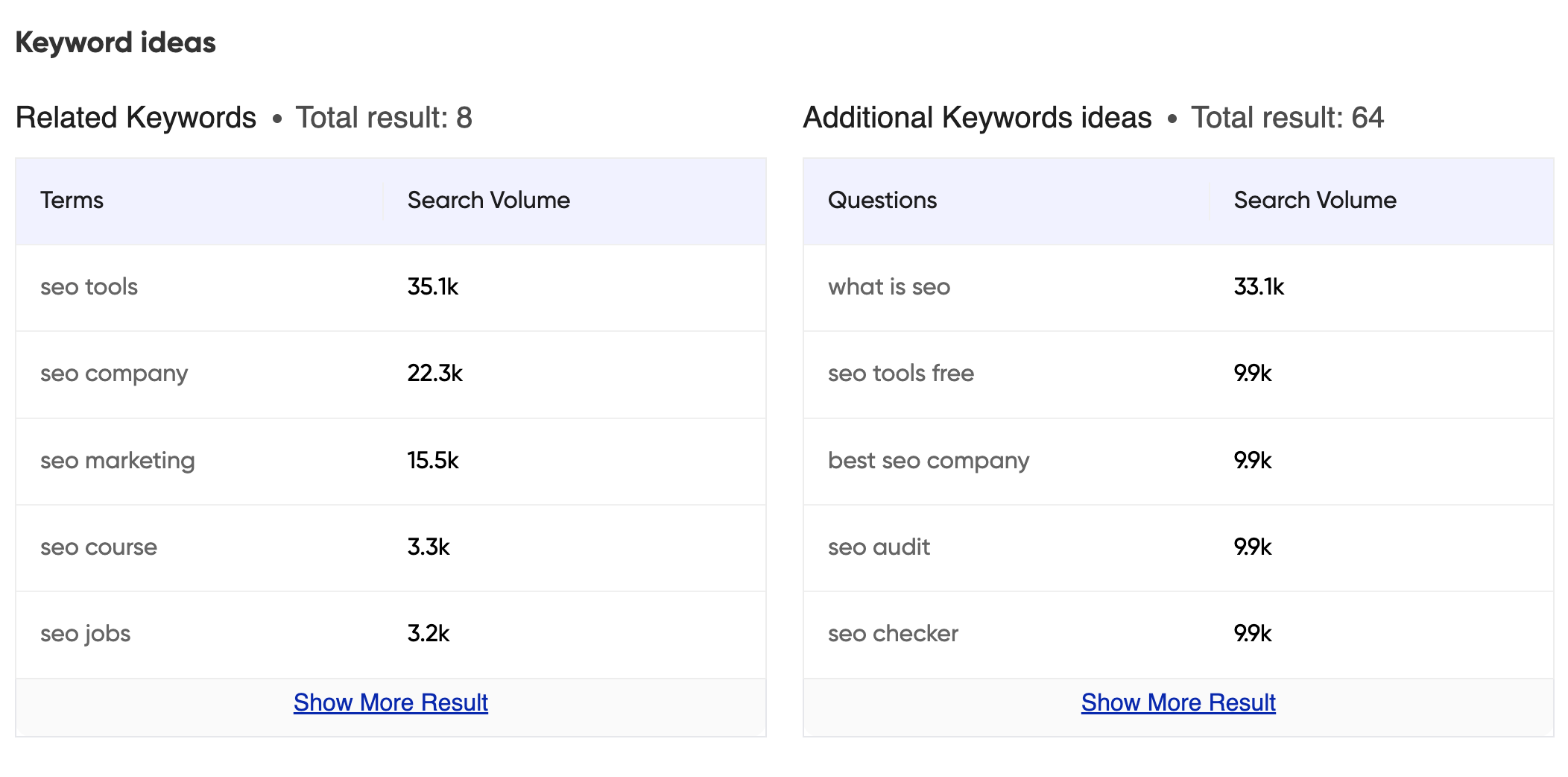Choose the 'seo course' keyword
The height and width of the screenshot is (777, 1568).
click(98, 547)
